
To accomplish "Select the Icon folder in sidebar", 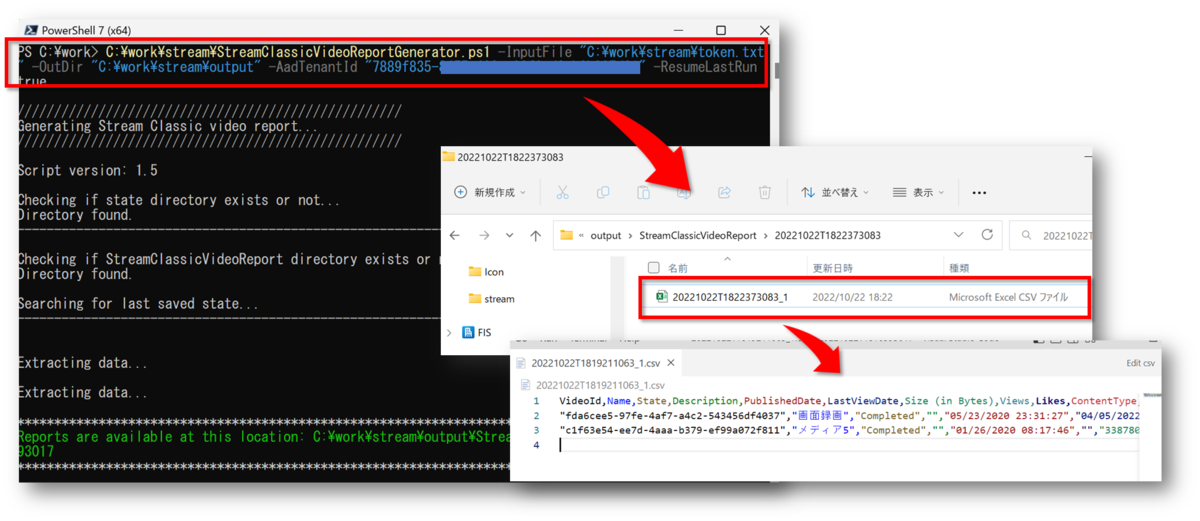I will (486, 271).
